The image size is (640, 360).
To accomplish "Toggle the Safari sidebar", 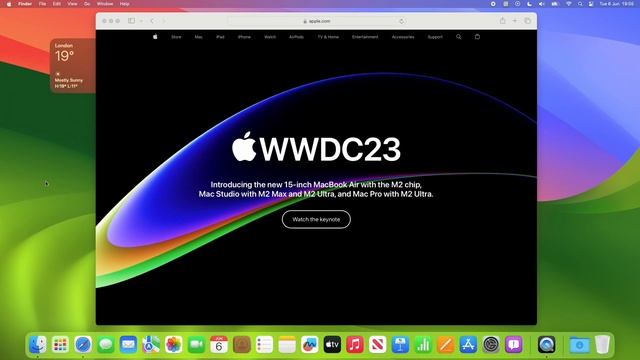I will pyautogui.click(x=131, y=21).
